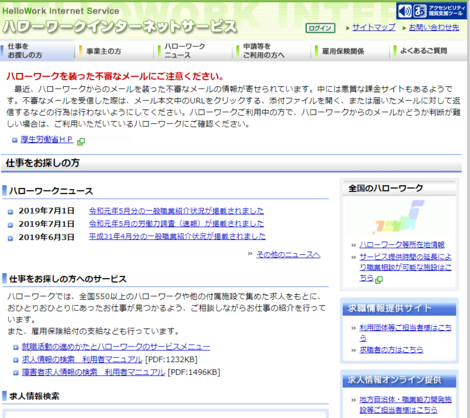Click the 求職者の方はこちら link
Image resolution: width=470 pixels, height=418 pixels.
(391, 350)
